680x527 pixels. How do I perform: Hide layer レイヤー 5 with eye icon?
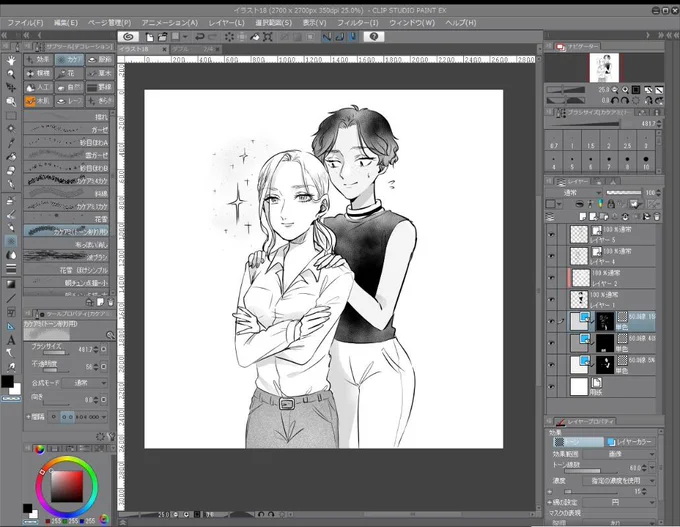(551, 234)
